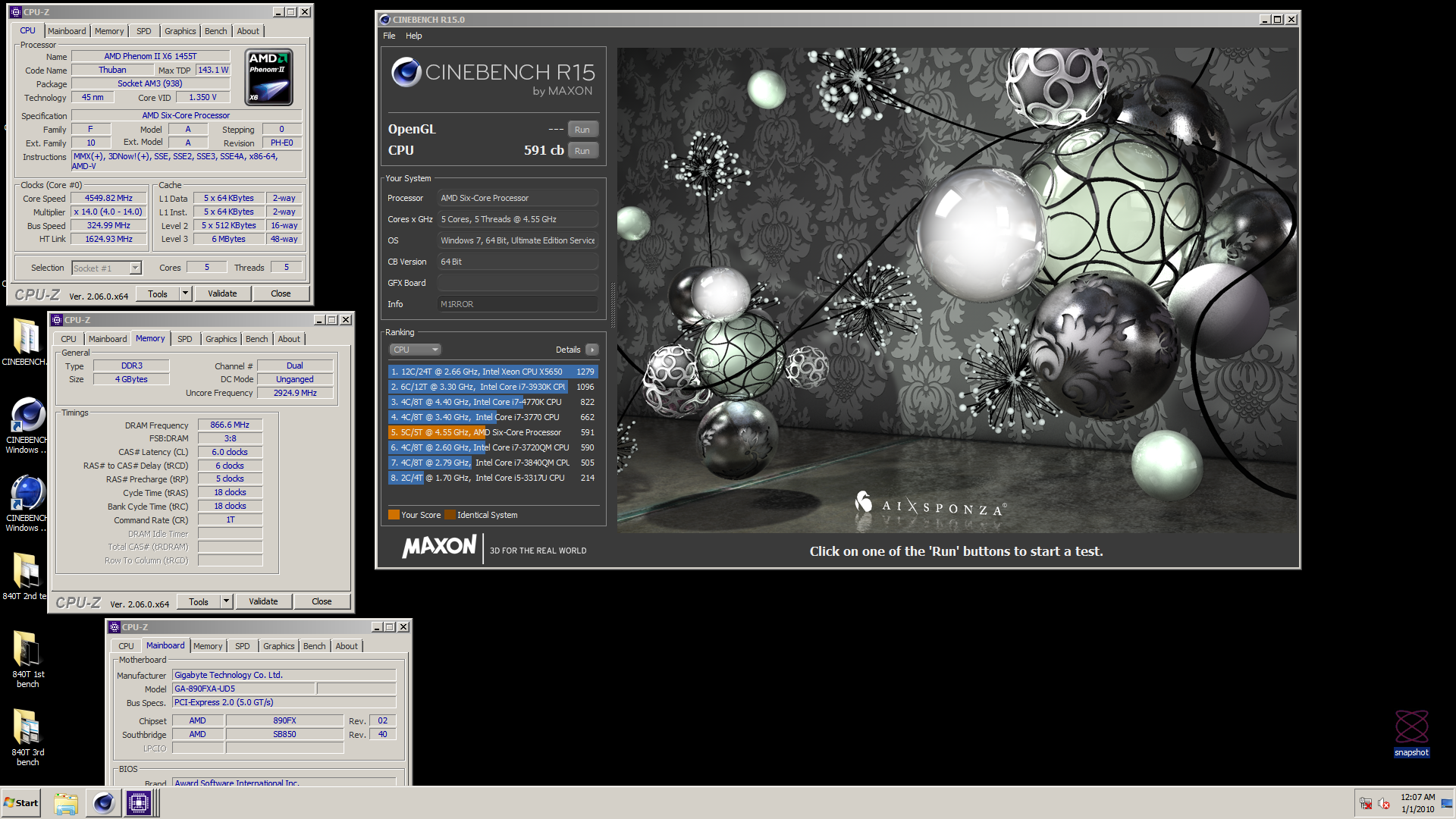Click Close button in top CPU-Z window
The height and width of the screenshot is (819, 1456).
tap(281, 293)
